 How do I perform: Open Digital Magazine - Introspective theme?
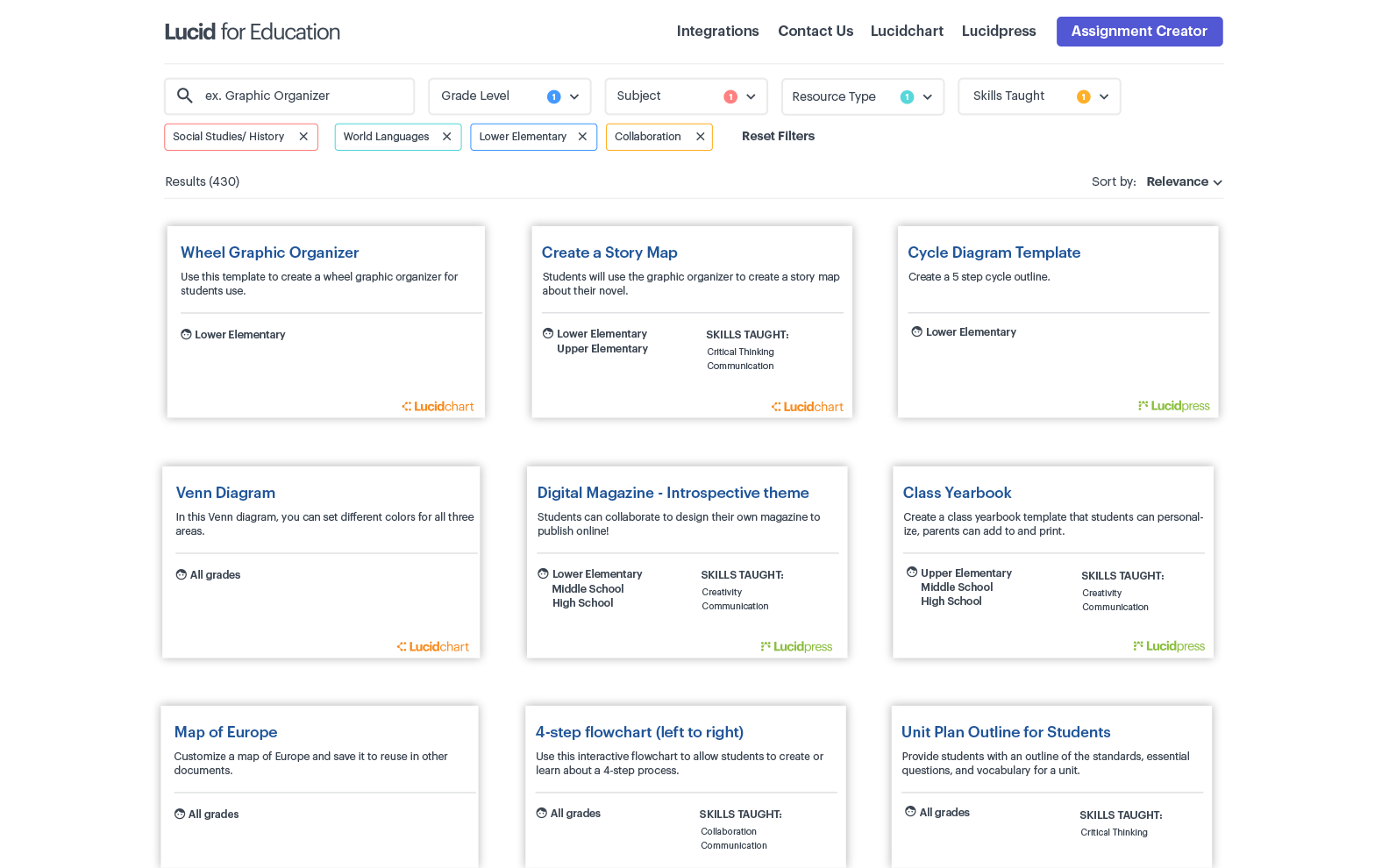coord(673,493)
